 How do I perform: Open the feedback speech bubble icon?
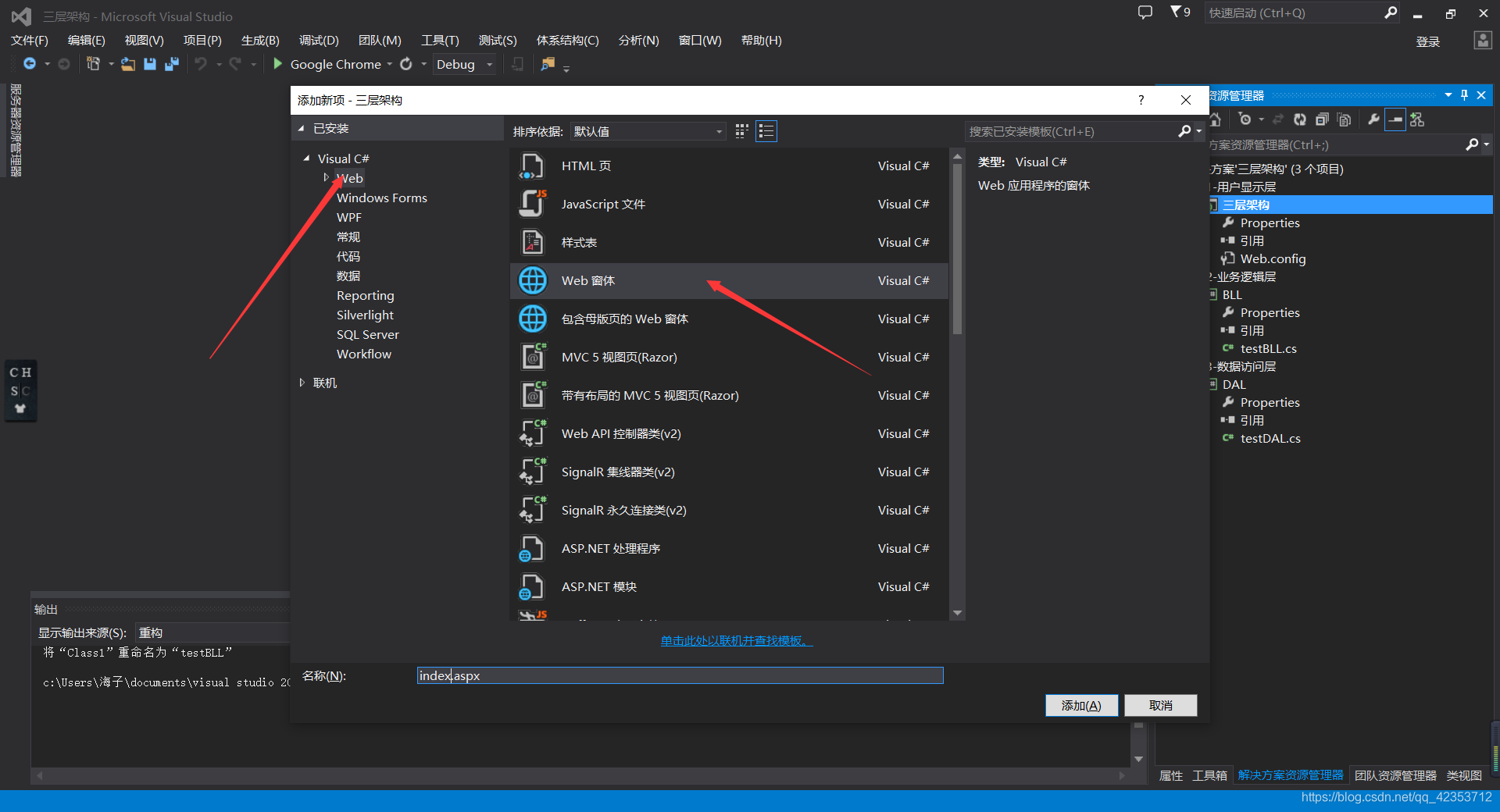point(1145,12)
